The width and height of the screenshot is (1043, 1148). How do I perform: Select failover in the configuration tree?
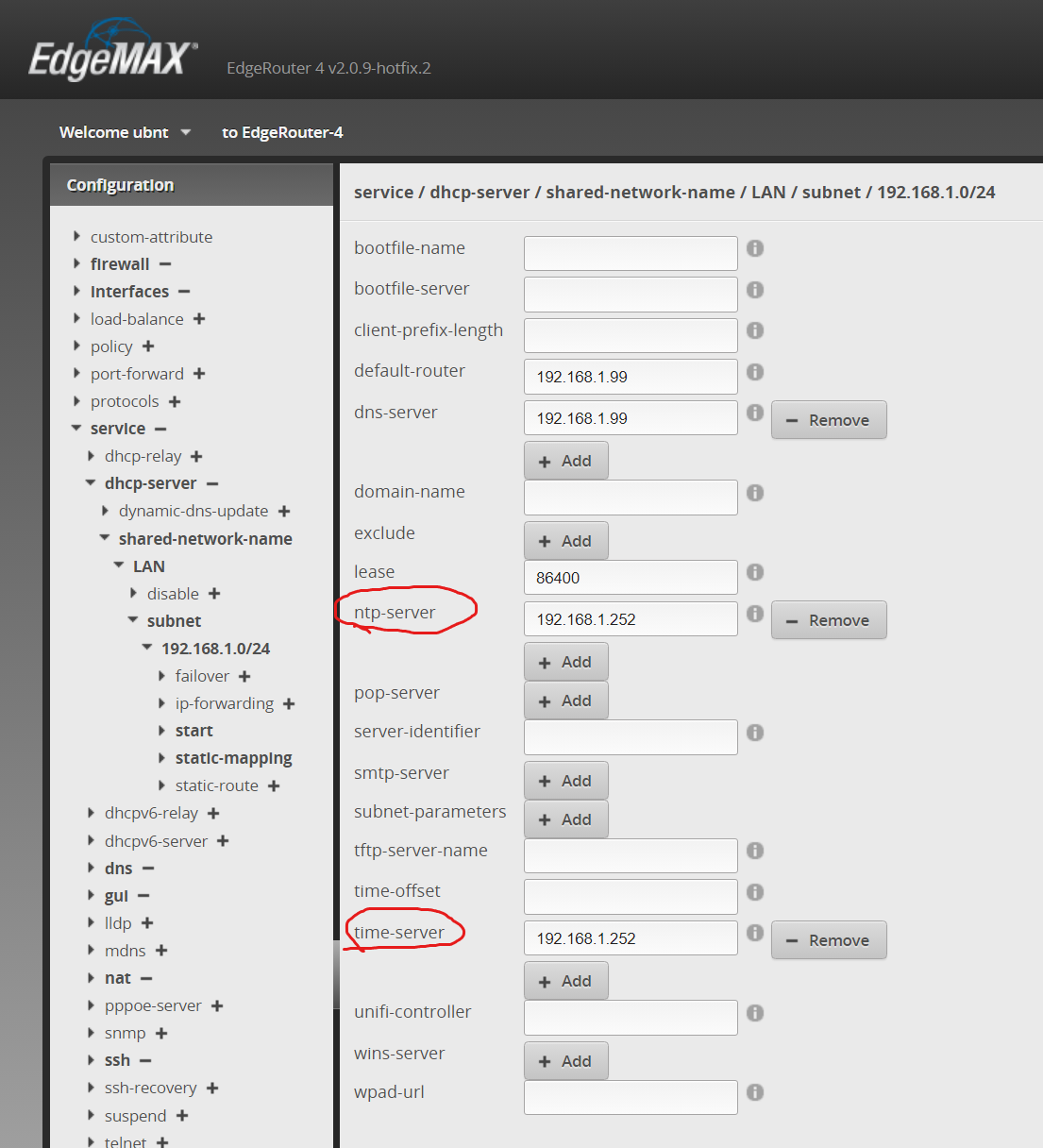pyautogui.click(x=202, y=676)
